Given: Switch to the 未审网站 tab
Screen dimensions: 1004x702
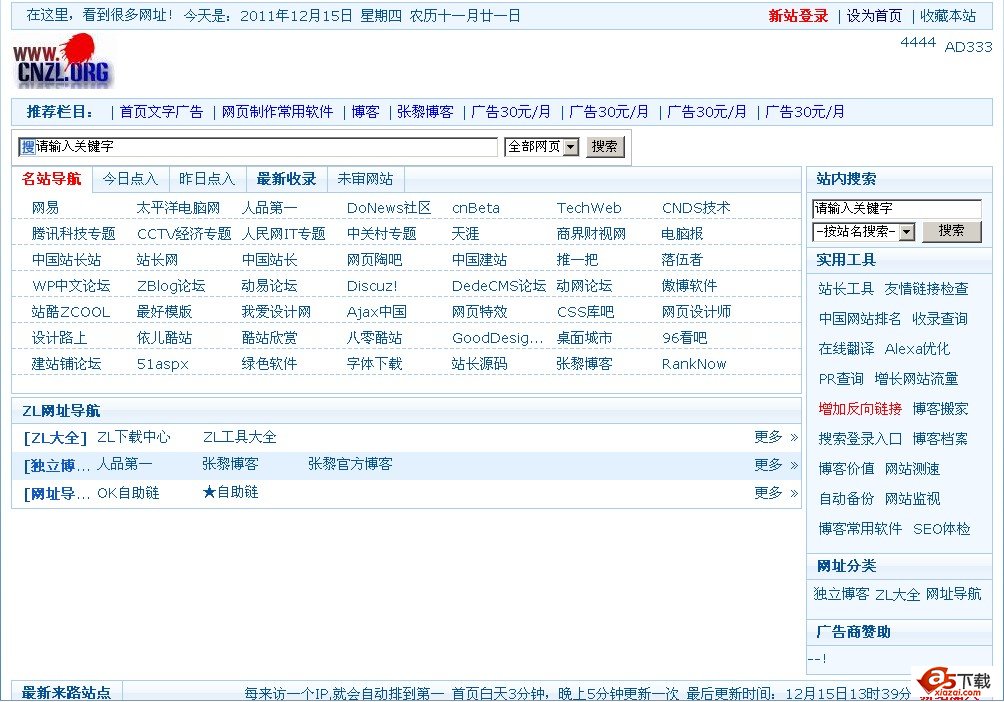Looking at the screenshot, I should [x=365, y=179].
